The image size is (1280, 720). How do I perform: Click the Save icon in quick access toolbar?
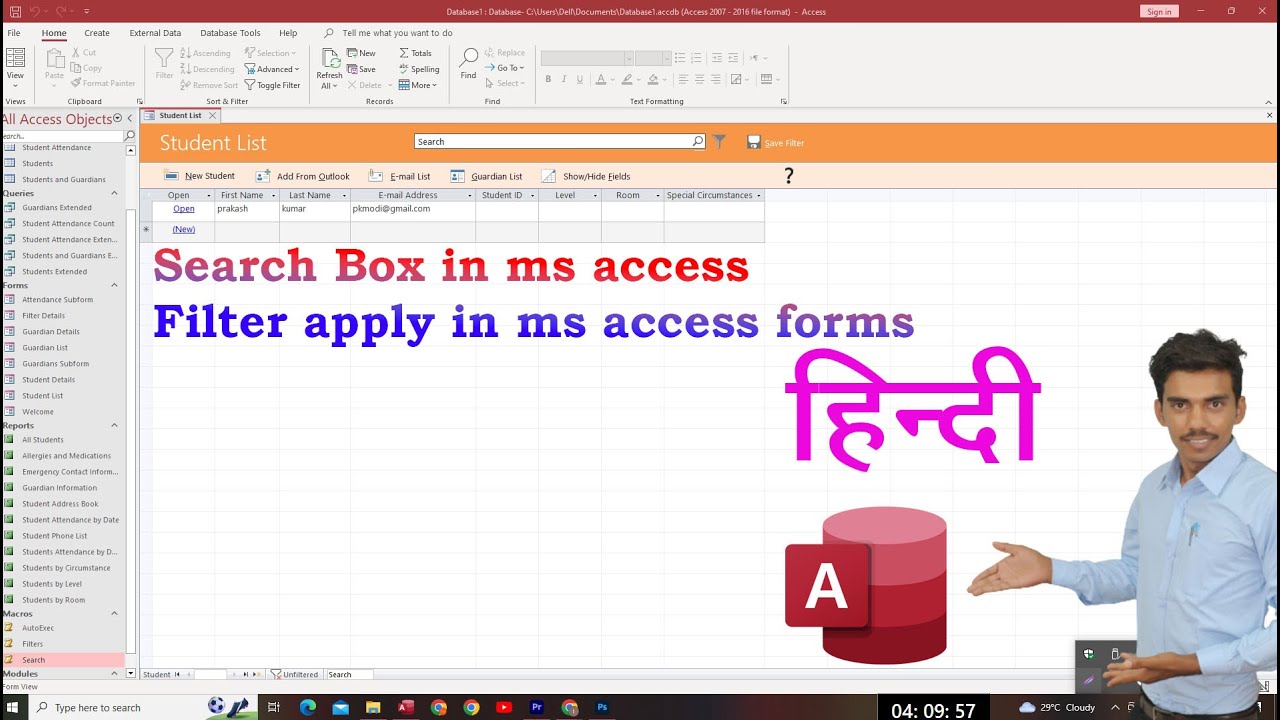coord(14,11)
